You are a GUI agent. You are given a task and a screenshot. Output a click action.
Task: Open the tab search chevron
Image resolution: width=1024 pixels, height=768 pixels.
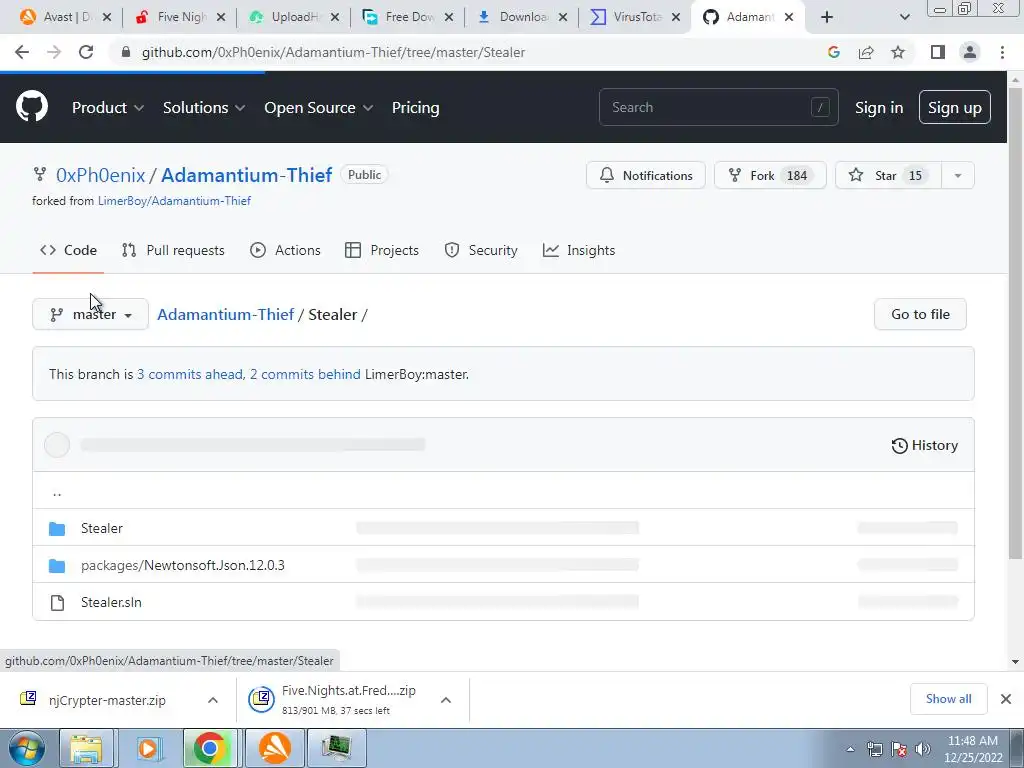[x=904, y=17]
